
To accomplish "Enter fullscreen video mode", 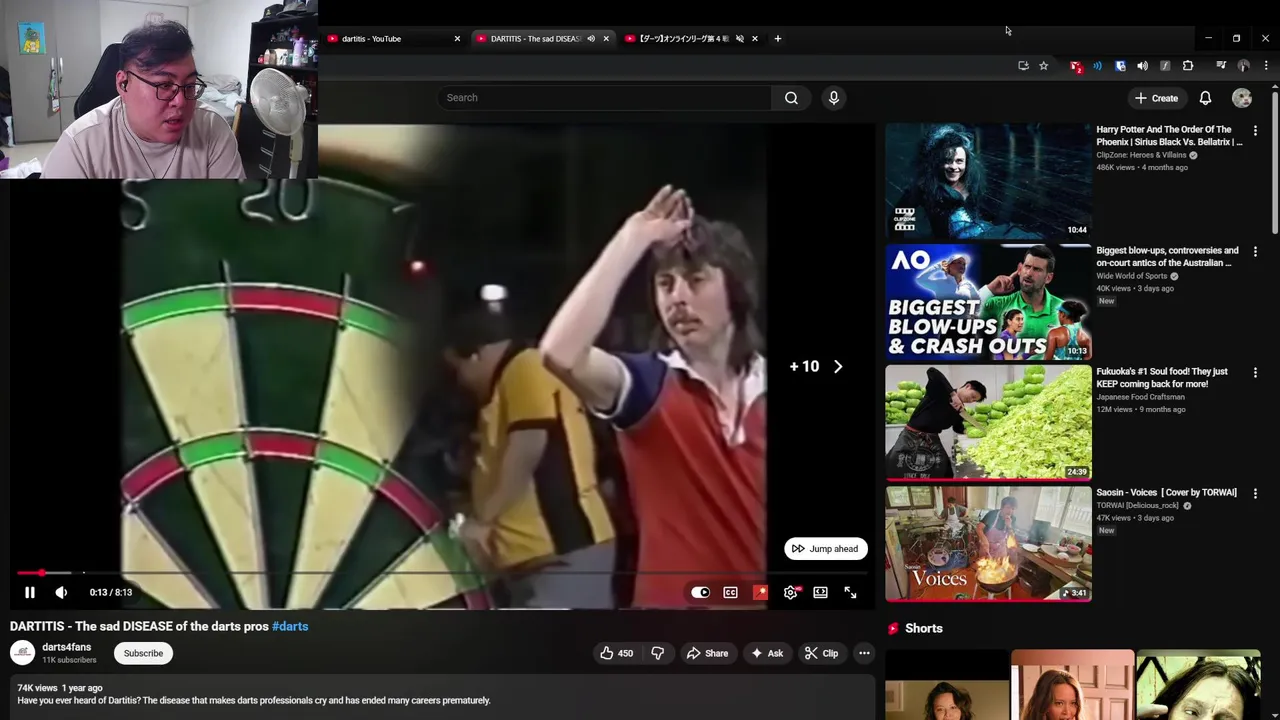I will pos(850,592).
